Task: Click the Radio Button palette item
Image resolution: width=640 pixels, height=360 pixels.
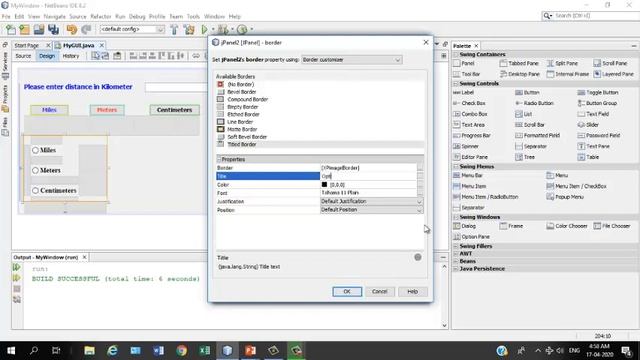Action: 534,103
